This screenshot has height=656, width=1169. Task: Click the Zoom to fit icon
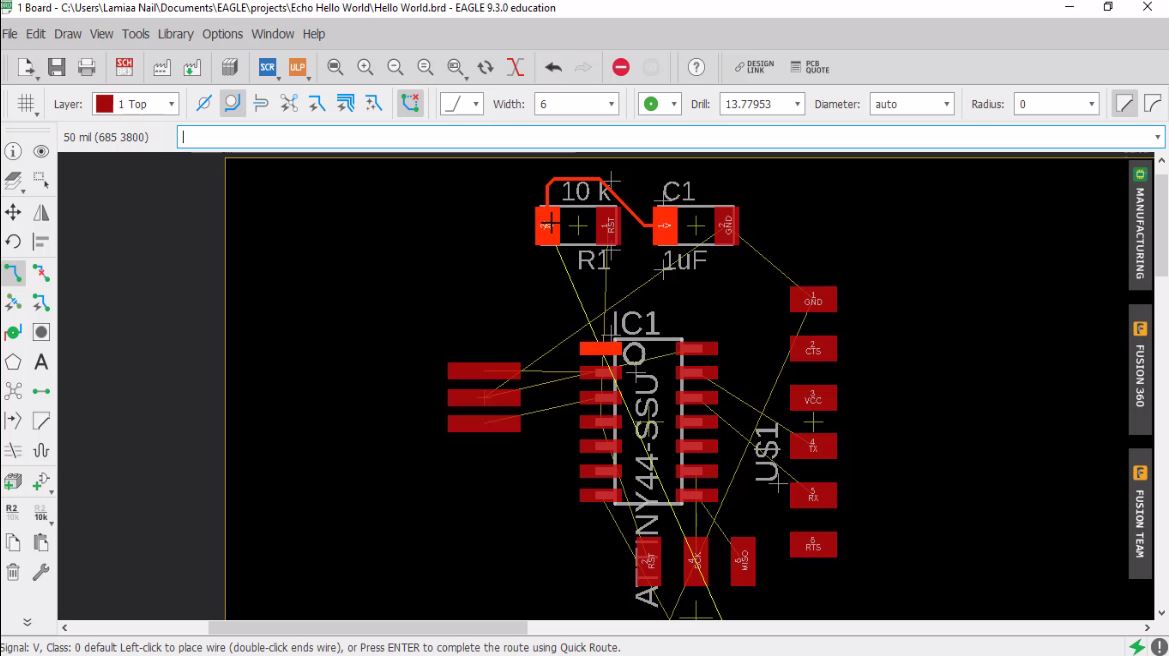click(x=335, y=67)
